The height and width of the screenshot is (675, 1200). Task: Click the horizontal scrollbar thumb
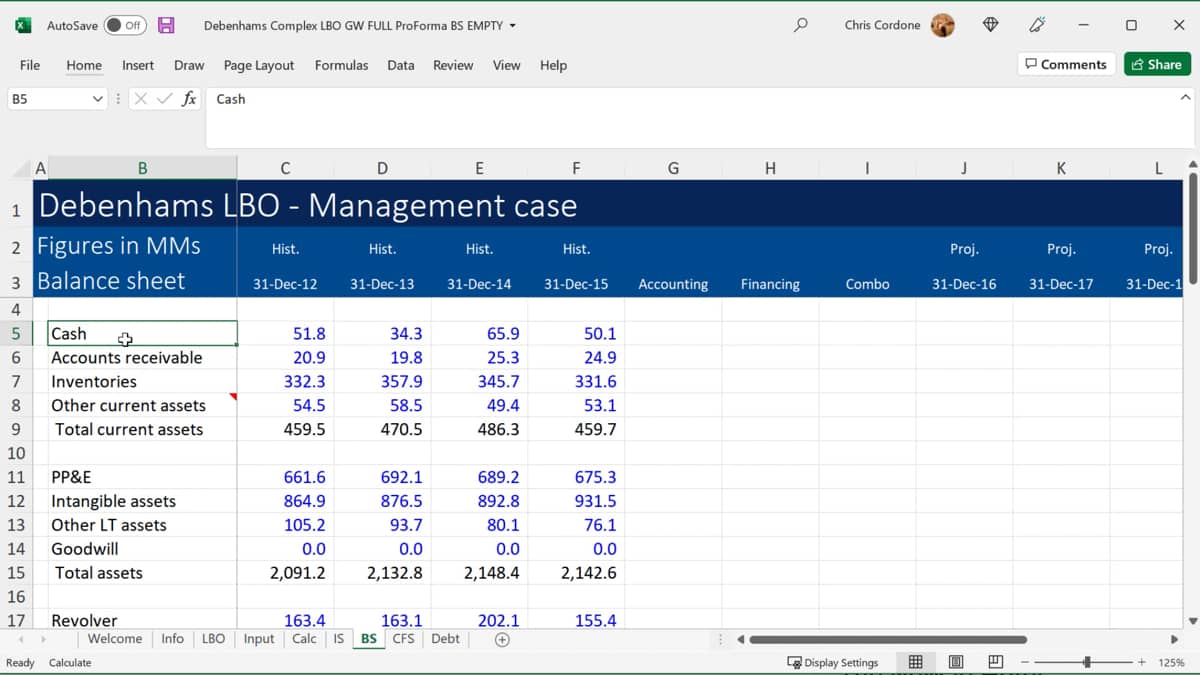click(x=888, y=640)
